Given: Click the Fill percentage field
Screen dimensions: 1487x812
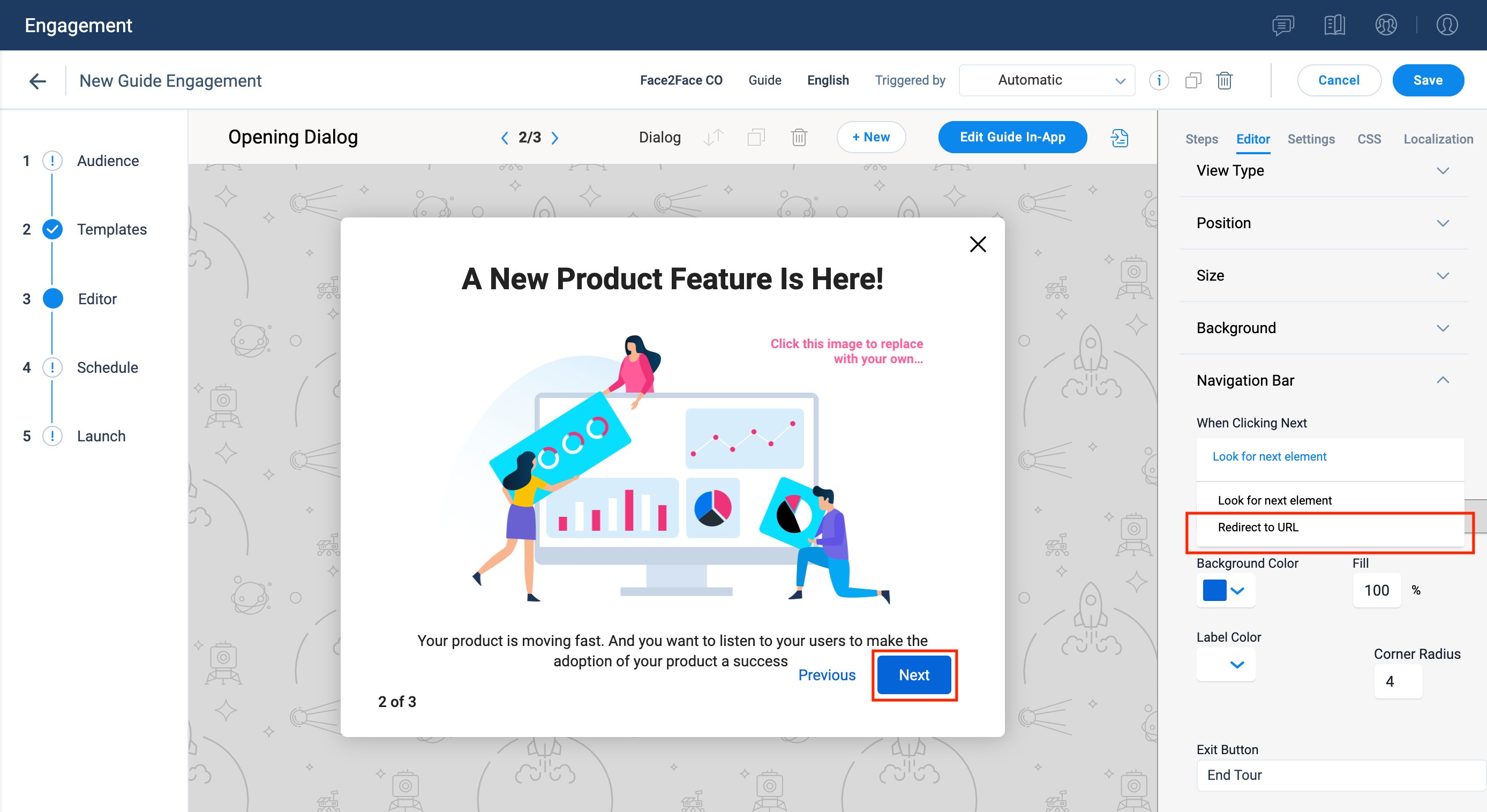Looking at the screenshot, I should click(x=1376, y=590).
